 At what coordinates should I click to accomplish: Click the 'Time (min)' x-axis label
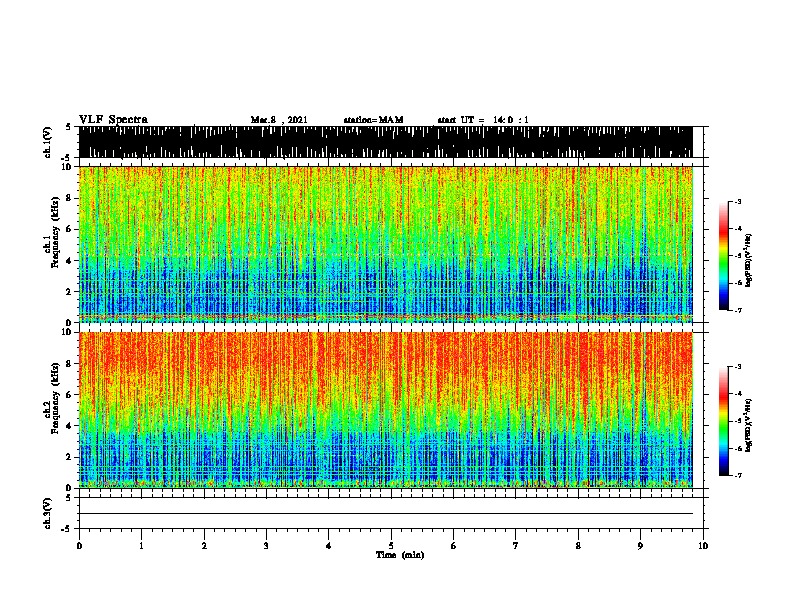[x=400, y=555]
